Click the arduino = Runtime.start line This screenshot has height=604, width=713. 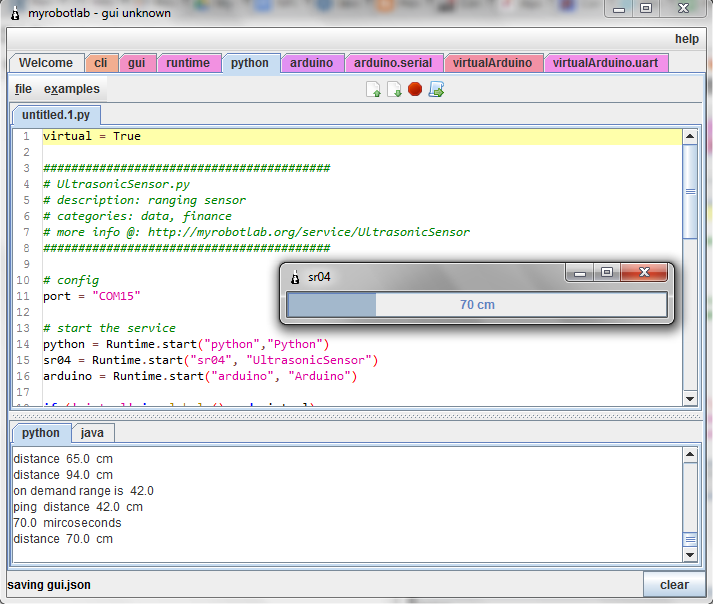pyautogui.click(x=200, y=376)
